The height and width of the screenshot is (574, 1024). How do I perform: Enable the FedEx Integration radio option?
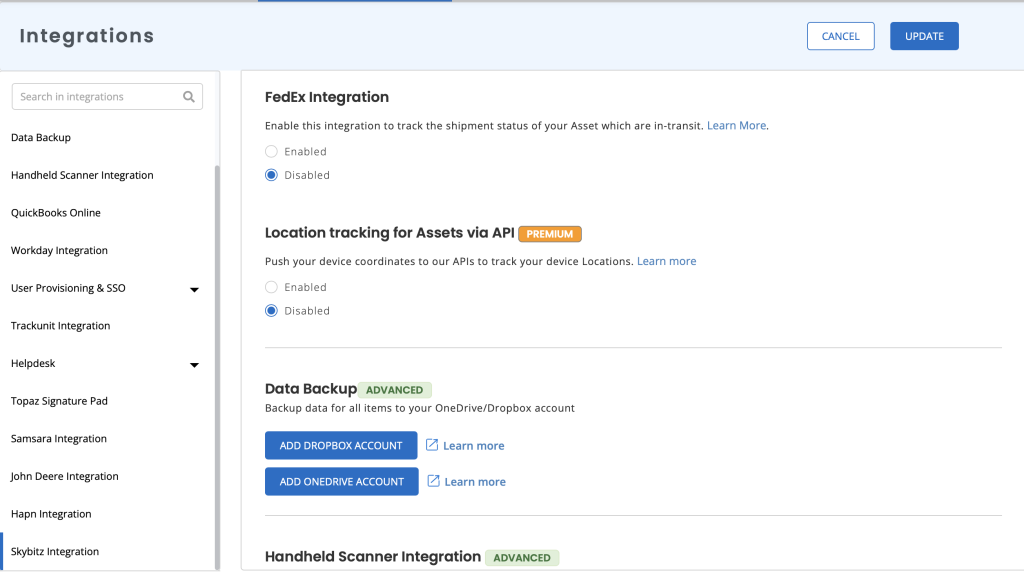271,151
